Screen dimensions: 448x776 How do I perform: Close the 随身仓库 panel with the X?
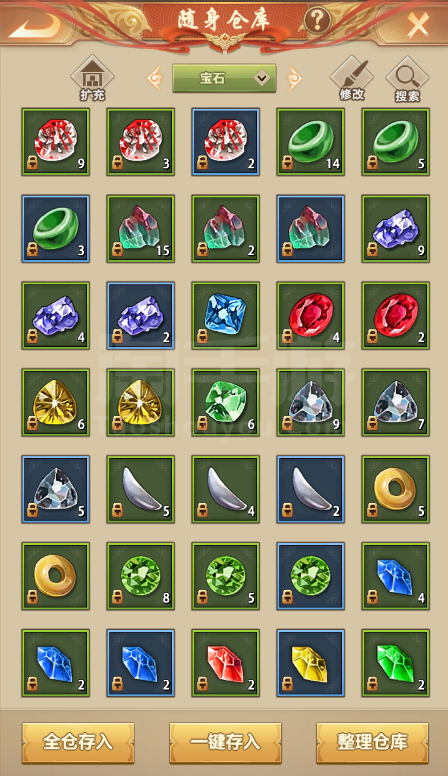[x=417, y=24]
